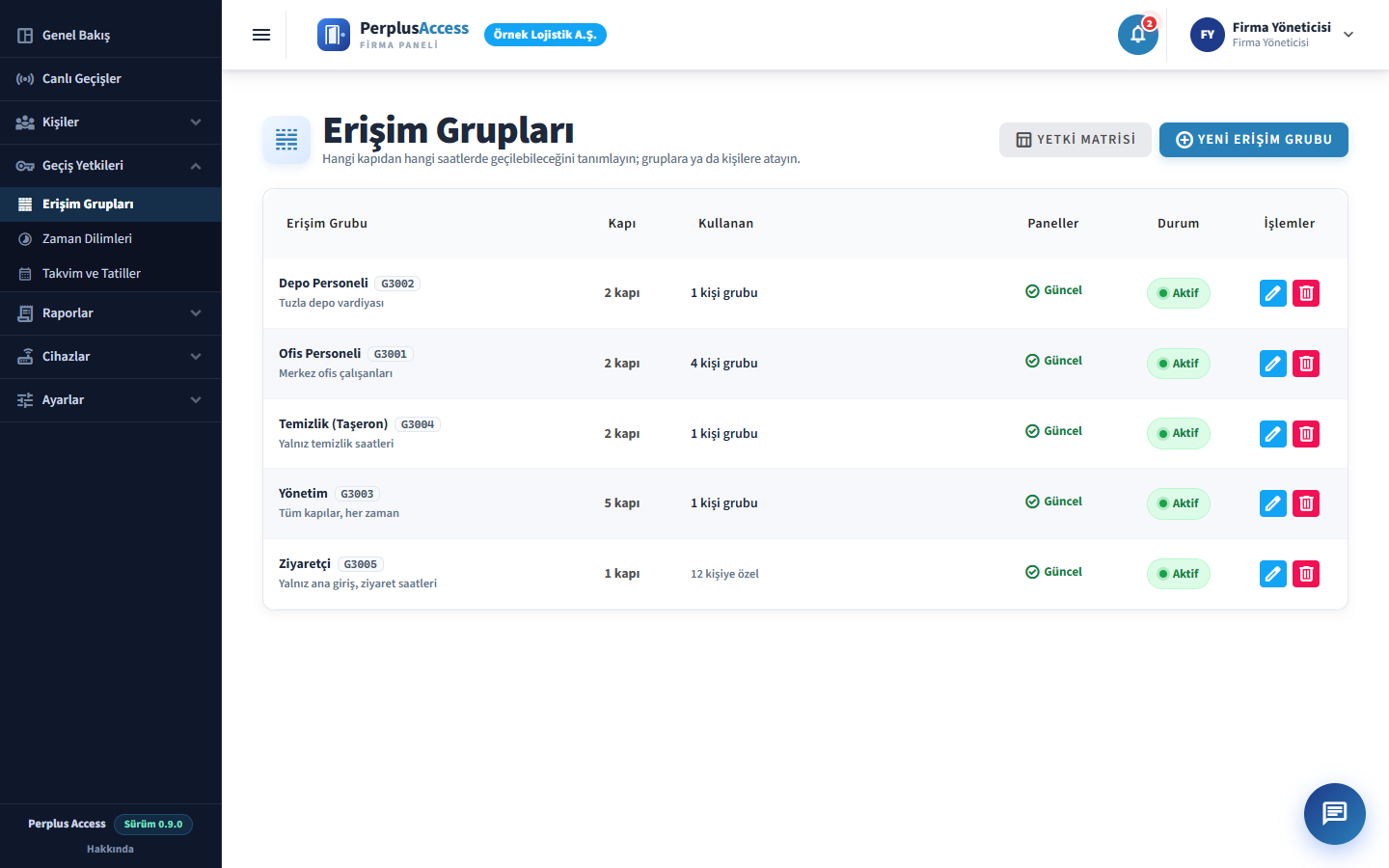
Task: Edit the Depo Personeli access group
Action: point(1273,293)
